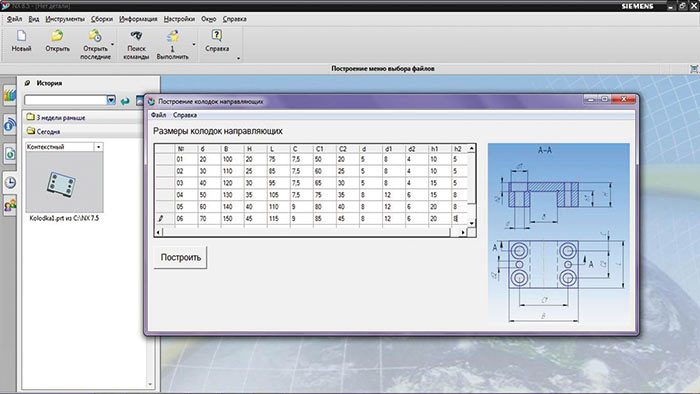Click the Построить button
Screen dimensions: 700x394
(x=180, y=257)
